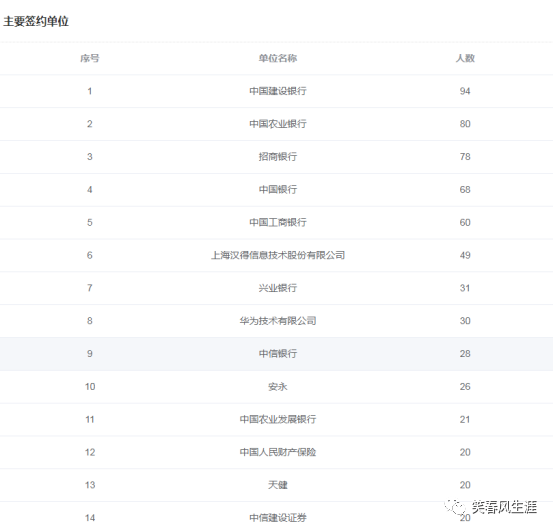Click headcount 20 for 中国人民财产保险
The image size is (554, 531).
click(465, 453)
